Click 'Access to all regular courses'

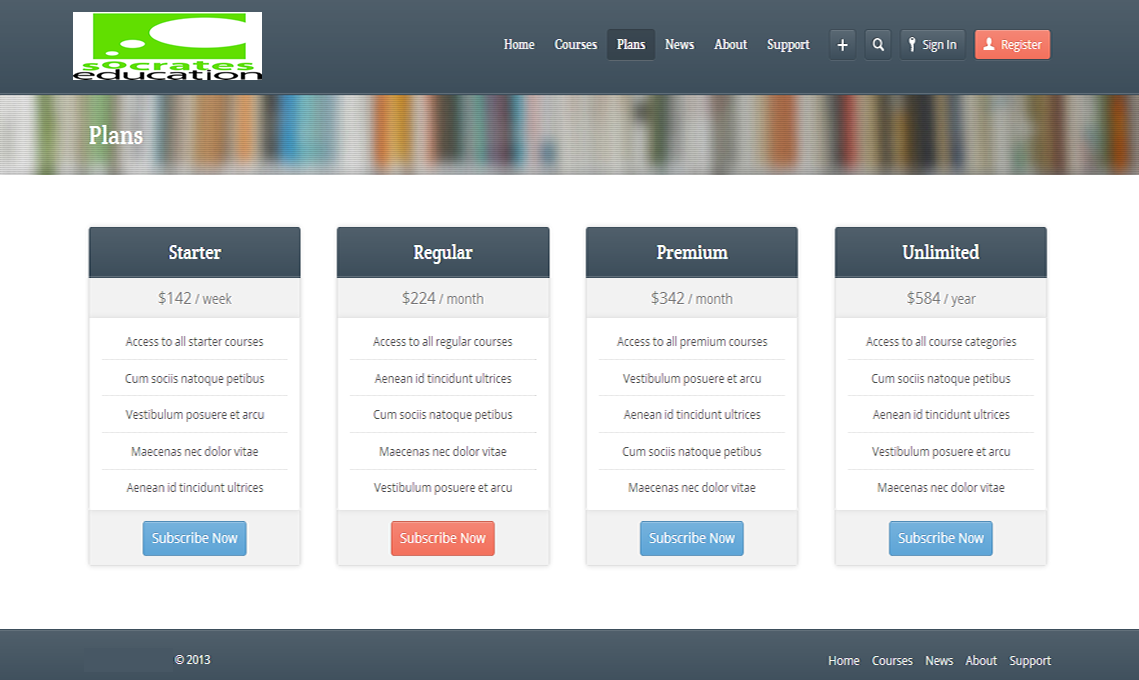(x=443, y=341)
